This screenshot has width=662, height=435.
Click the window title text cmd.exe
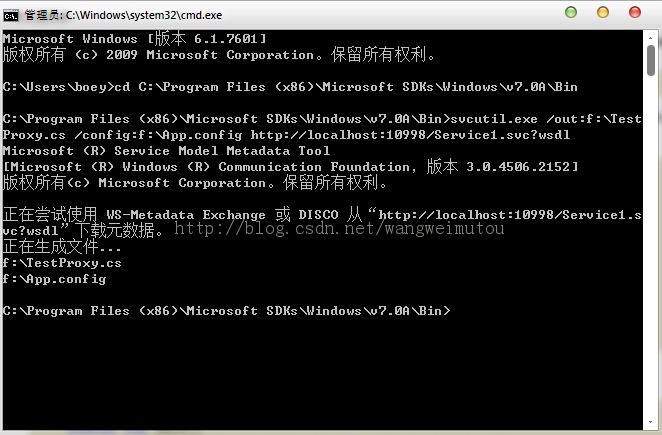pyautogui.click(x=123, y=15)
